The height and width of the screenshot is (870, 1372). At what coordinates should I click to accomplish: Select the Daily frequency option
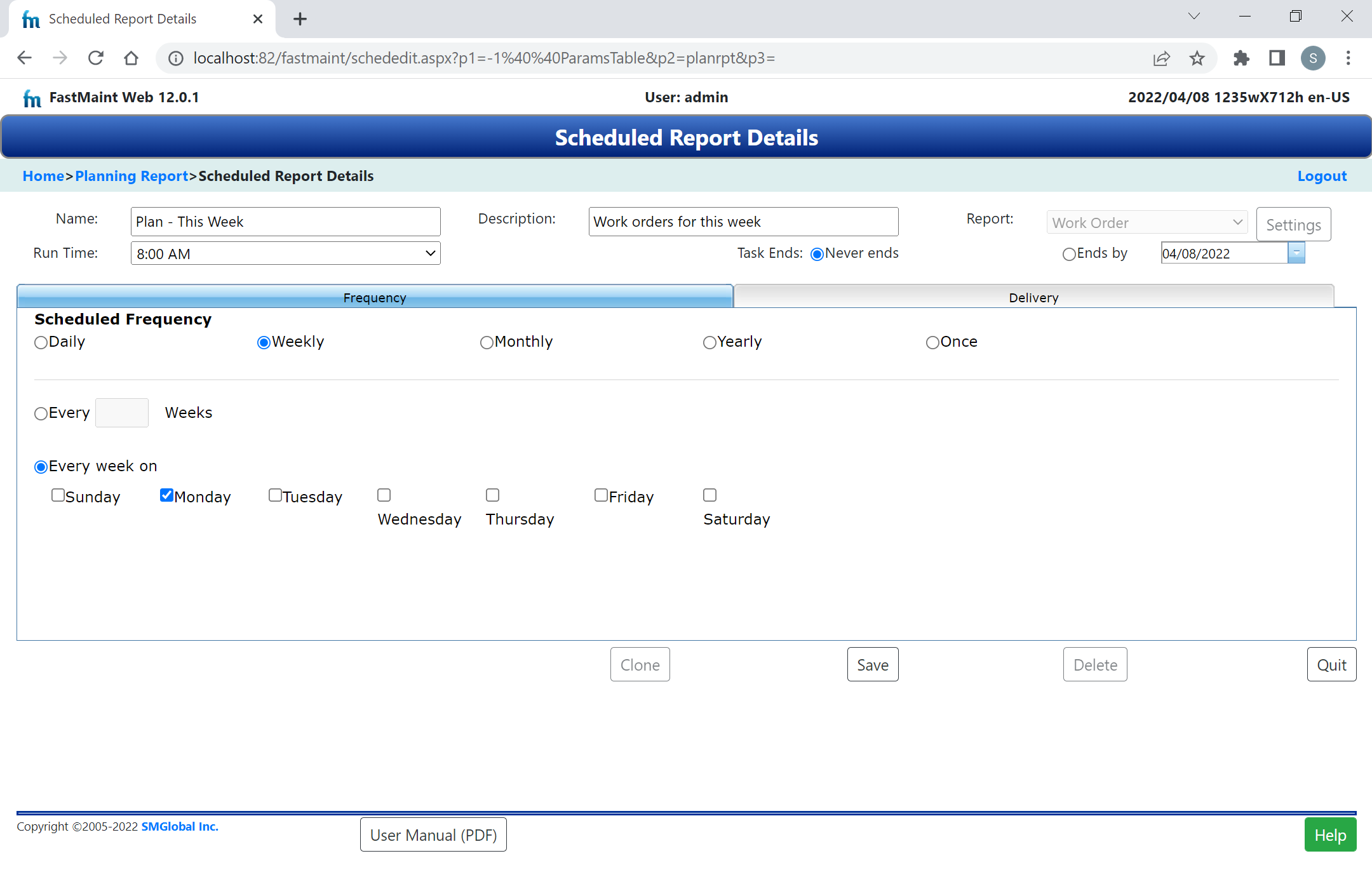(41, 343)
